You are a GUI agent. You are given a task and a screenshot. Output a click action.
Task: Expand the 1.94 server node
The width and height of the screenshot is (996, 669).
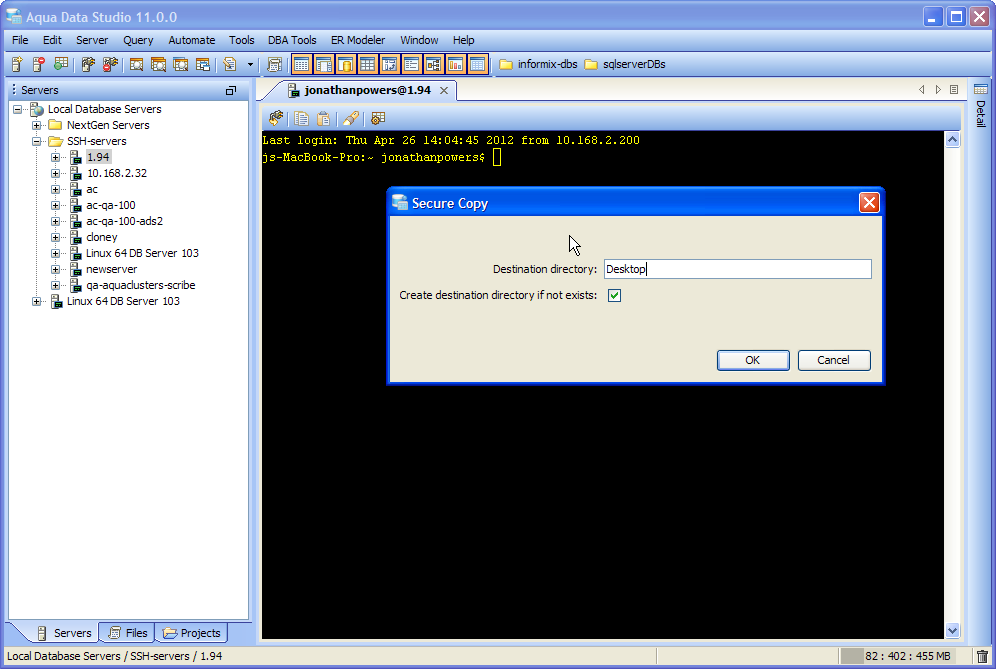[56, 157]
